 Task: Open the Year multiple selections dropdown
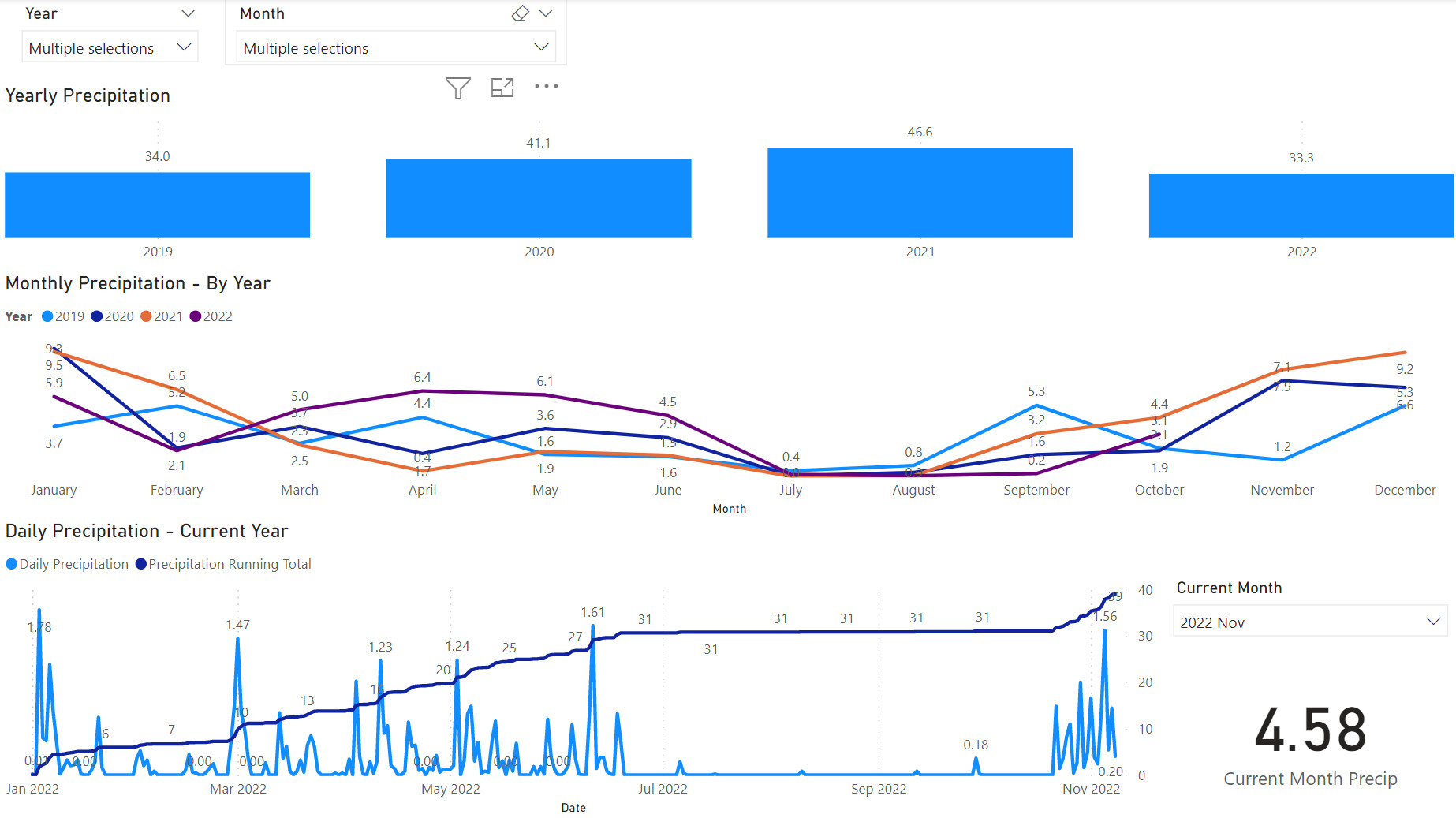click(110, 48)
